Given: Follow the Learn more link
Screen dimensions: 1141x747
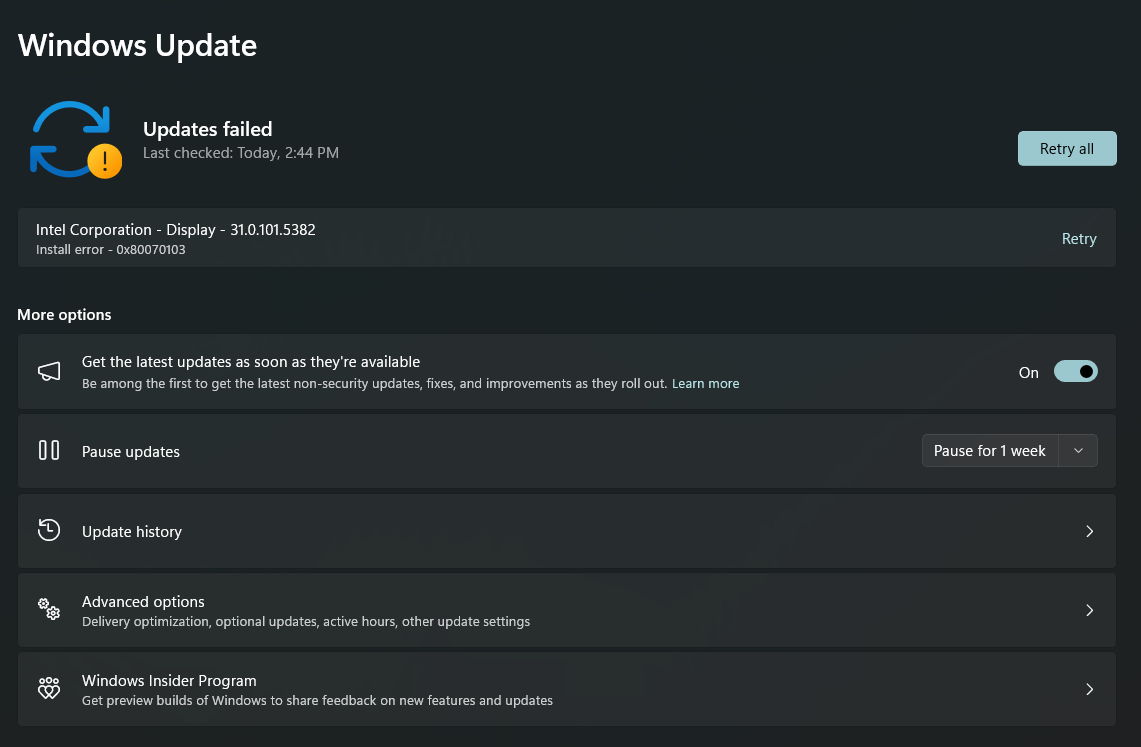Looking at the screenshot, I should click(x=705, y=384).
